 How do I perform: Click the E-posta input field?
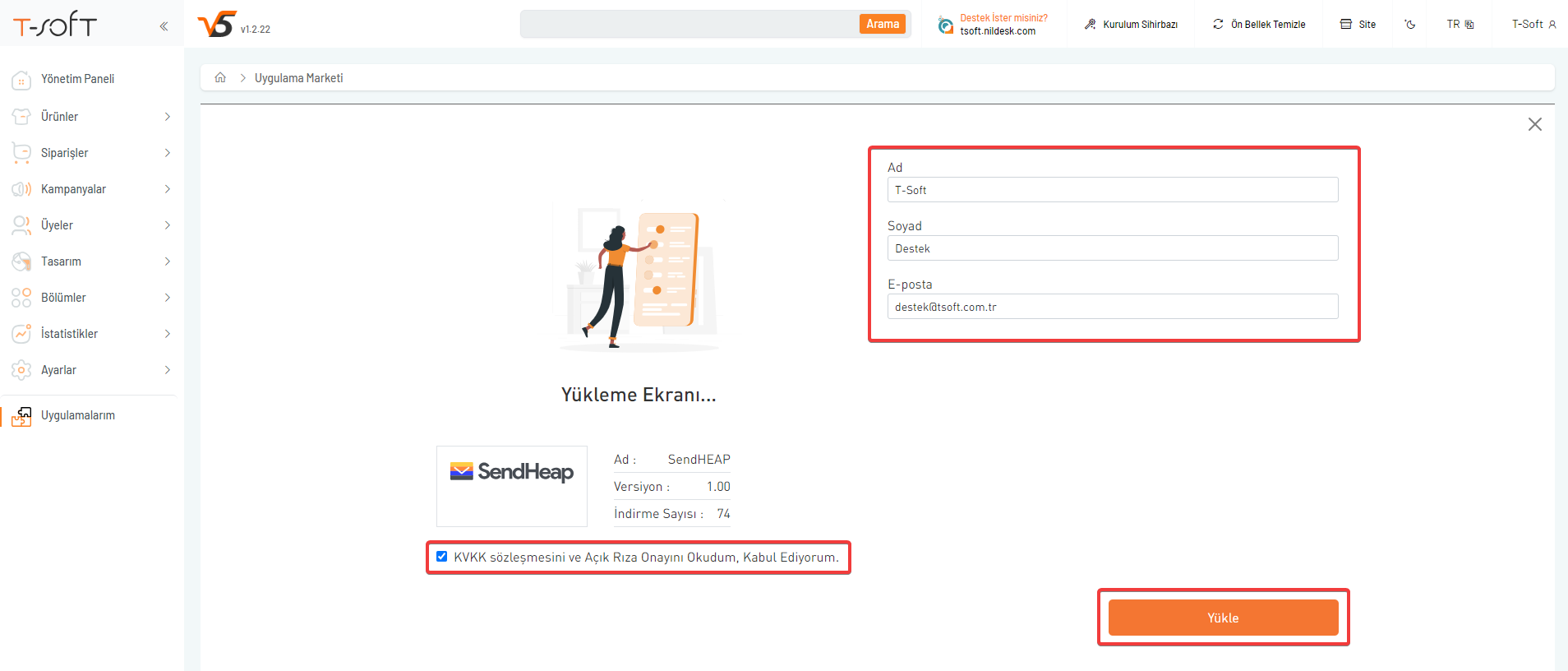1113,306
